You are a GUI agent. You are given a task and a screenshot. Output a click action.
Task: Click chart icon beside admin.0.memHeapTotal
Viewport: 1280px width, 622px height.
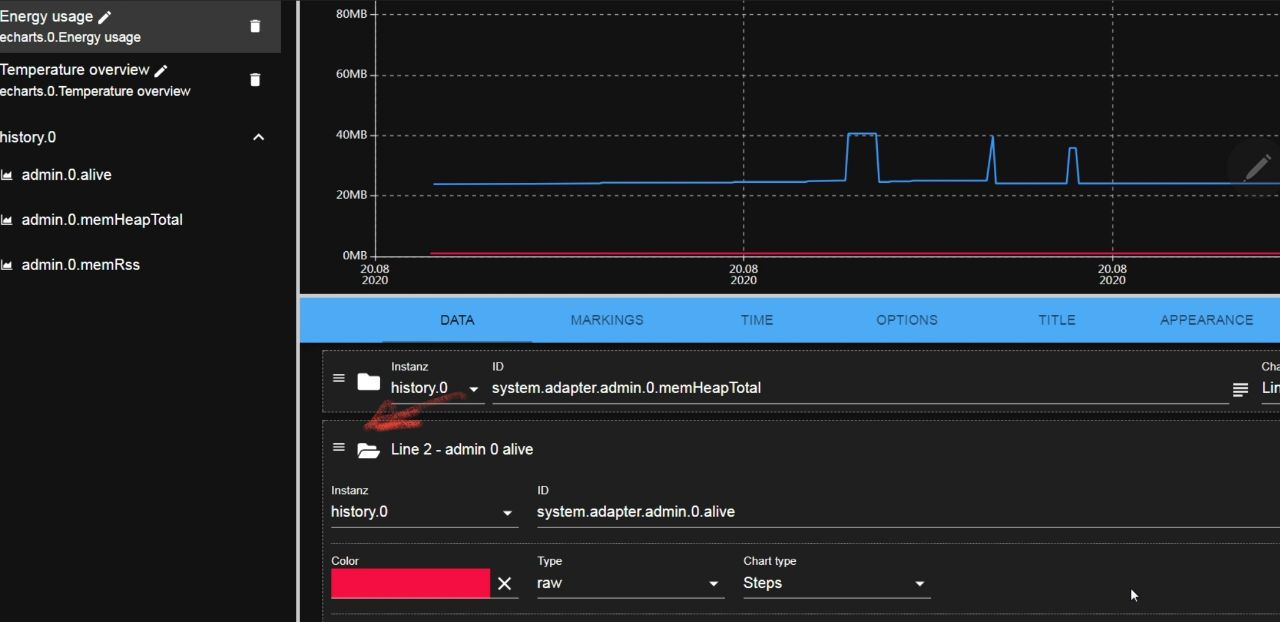click(7, 220)
